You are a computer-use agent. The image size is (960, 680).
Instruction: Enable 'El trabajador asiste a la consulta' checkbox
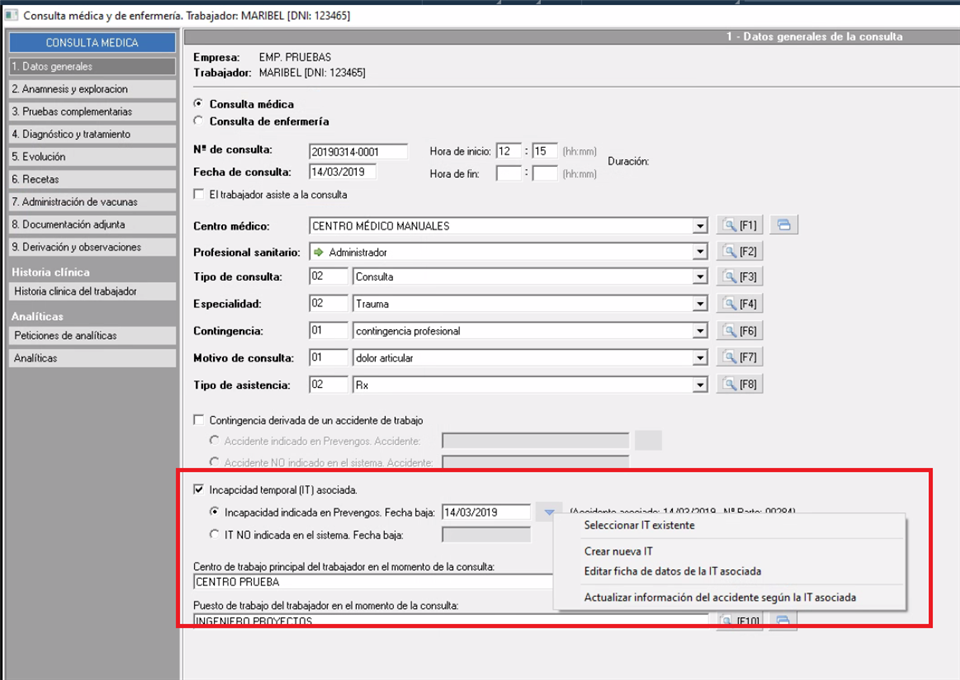(x=199, y=195)
